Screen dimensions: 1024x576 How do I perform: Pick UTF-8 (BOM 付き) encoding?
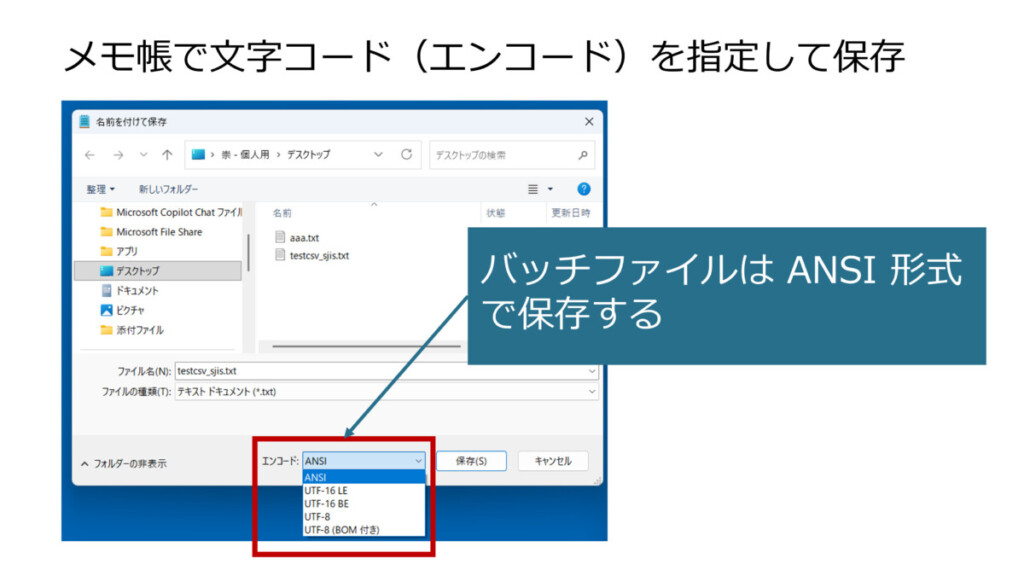341,530
